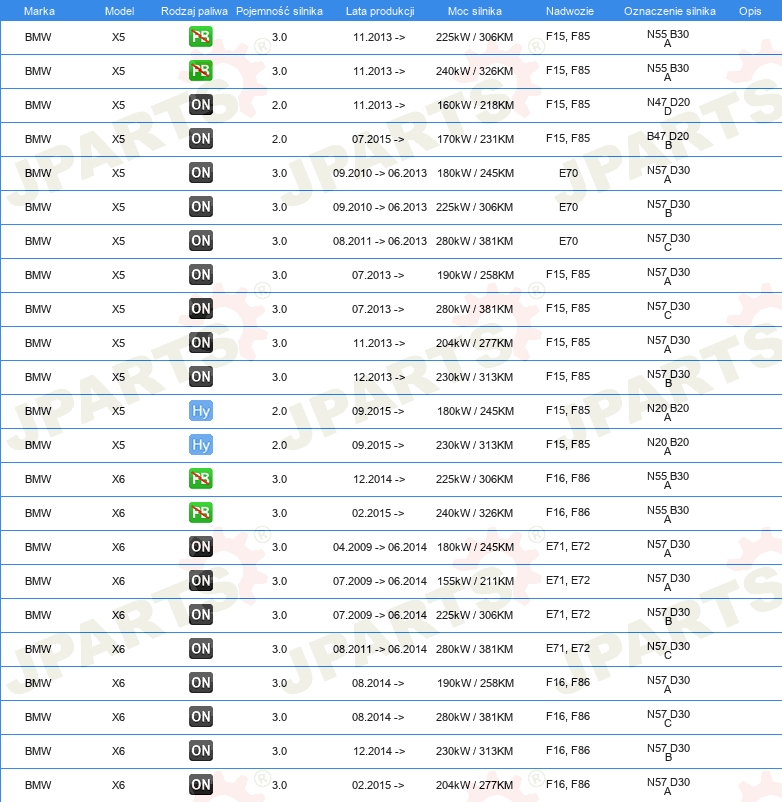Click the Oznaczenie silnika column header
Screen dimensions: 782x802
tap(669, 11)
